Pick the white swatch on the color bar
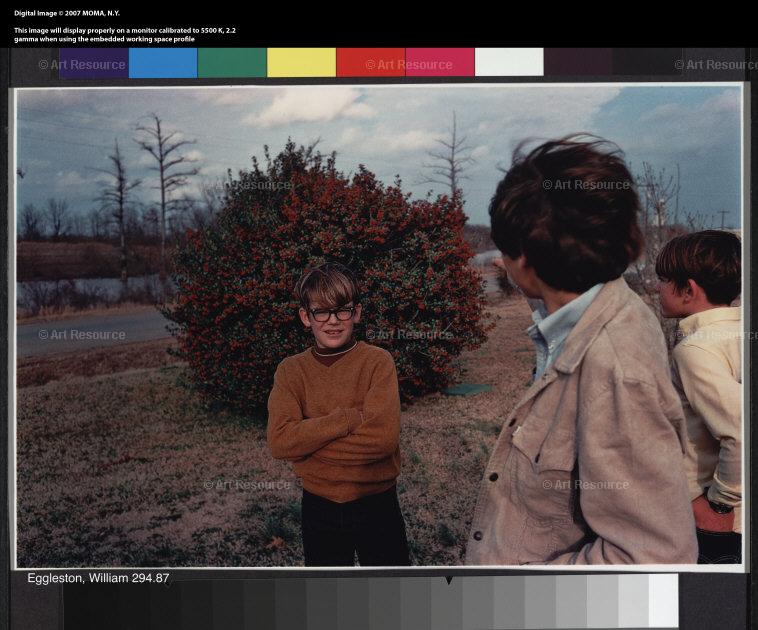Screen dimensions: 758x630 click(x=509, y=62)
